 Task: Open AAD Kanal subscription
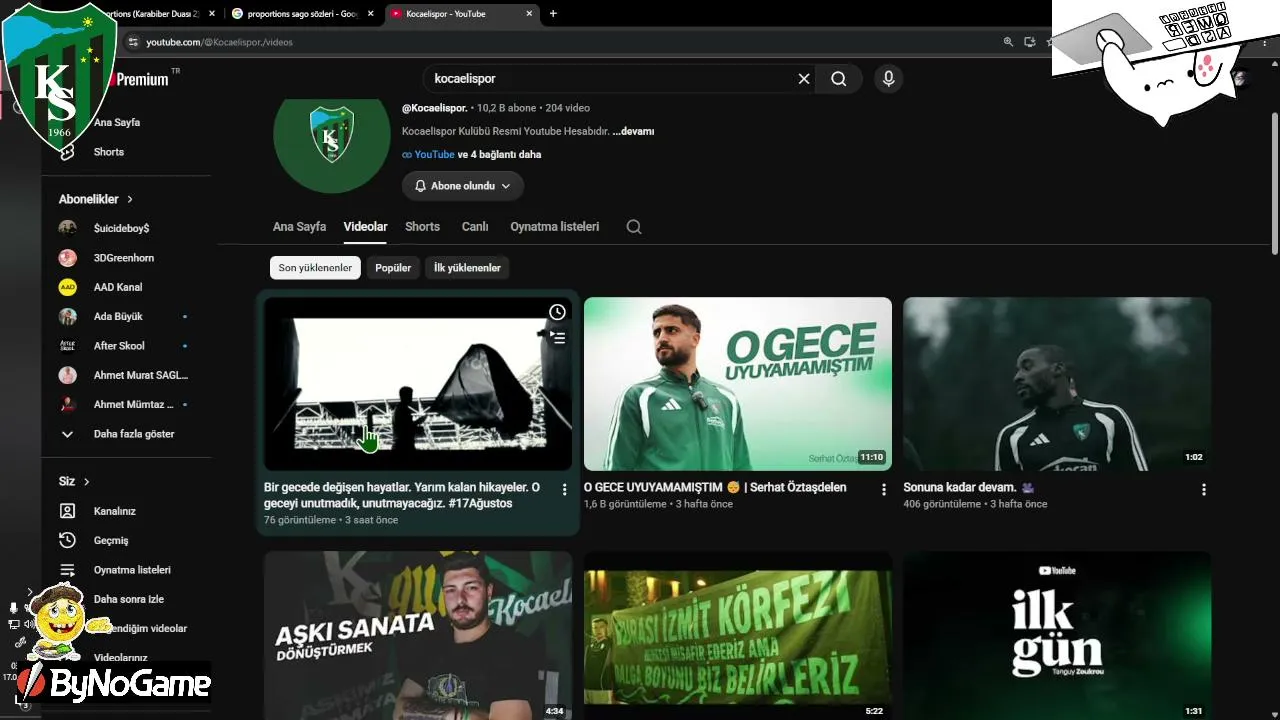pyautogui.click(x=118, y=287)
